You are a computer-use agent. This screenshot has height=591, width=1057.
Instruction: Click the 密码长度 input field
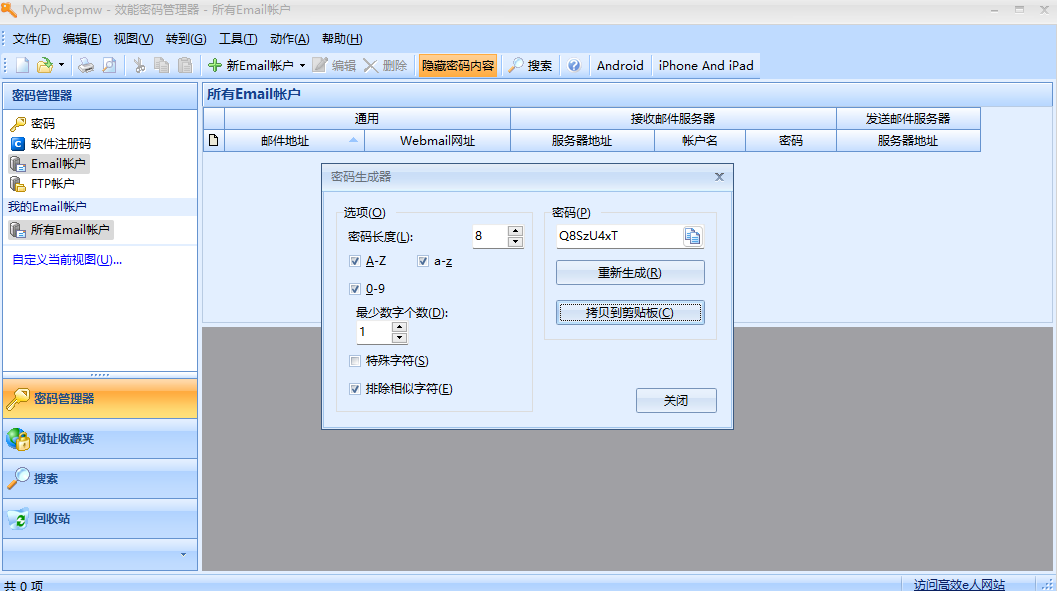pyautogui.click(x=489, y=236)
